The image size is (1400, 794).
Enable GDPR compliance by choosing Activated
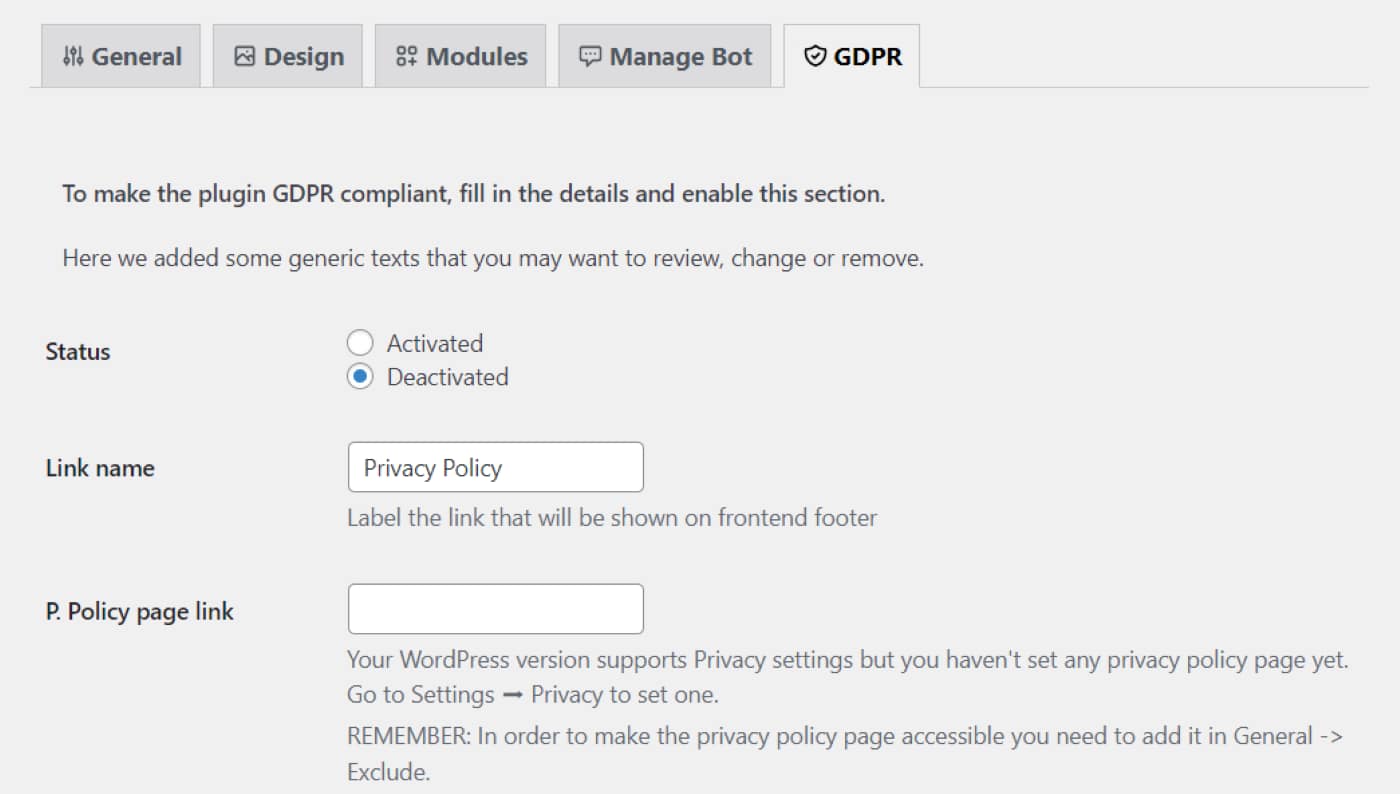360,343
